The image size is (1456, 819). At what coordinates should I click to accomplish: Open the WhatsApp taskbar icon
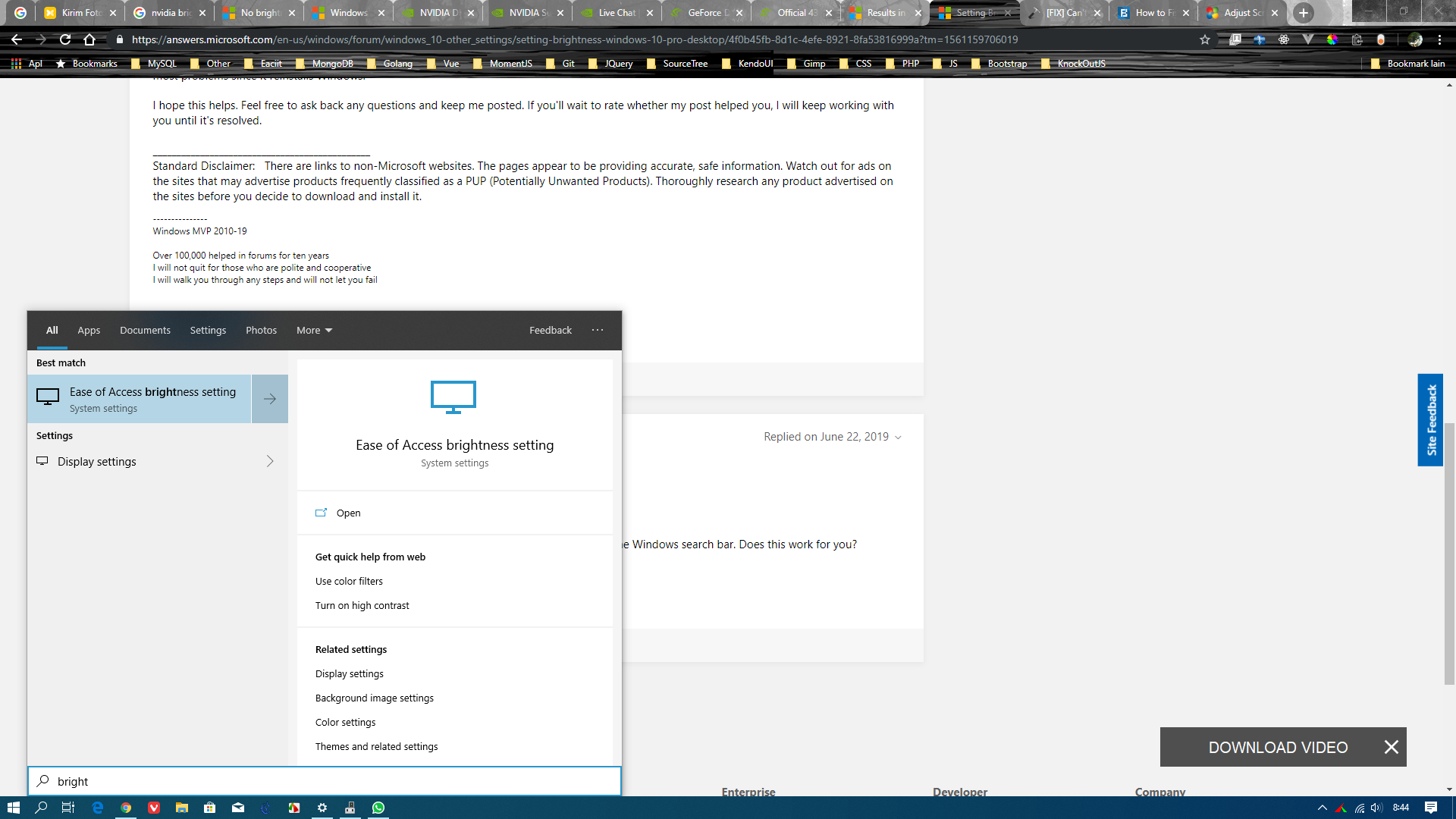378,808
